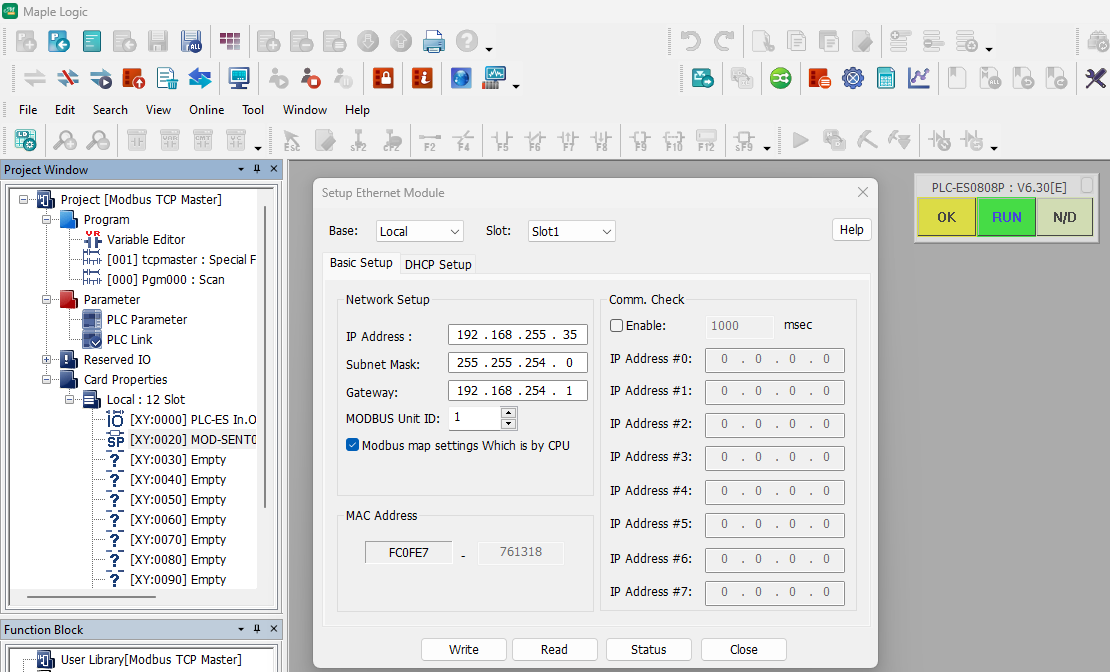This screenshot has width=1110, height=672.
Task: Click the line chart trend icon
Action: tap(918, 78)
